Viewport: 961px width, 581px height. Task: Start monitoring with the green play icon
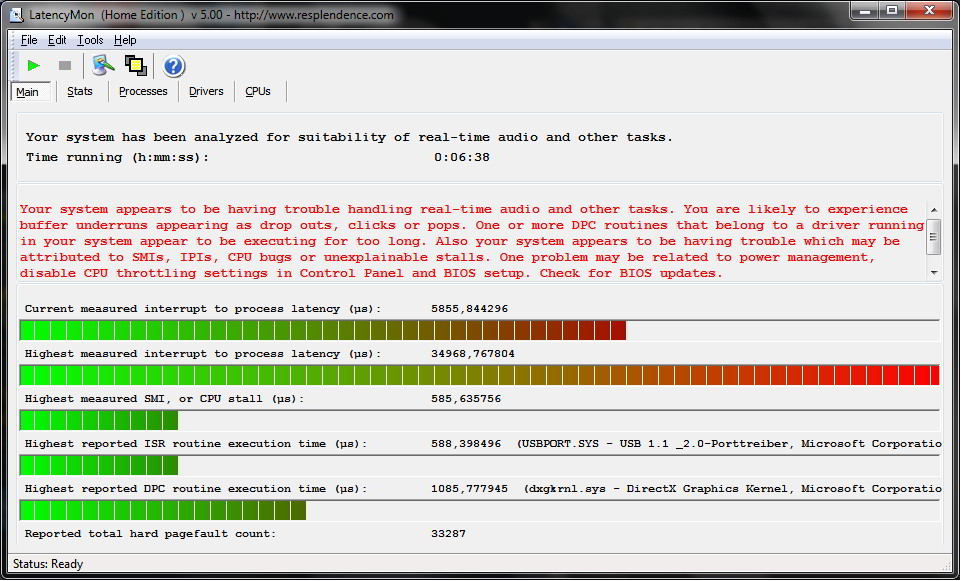33,66
